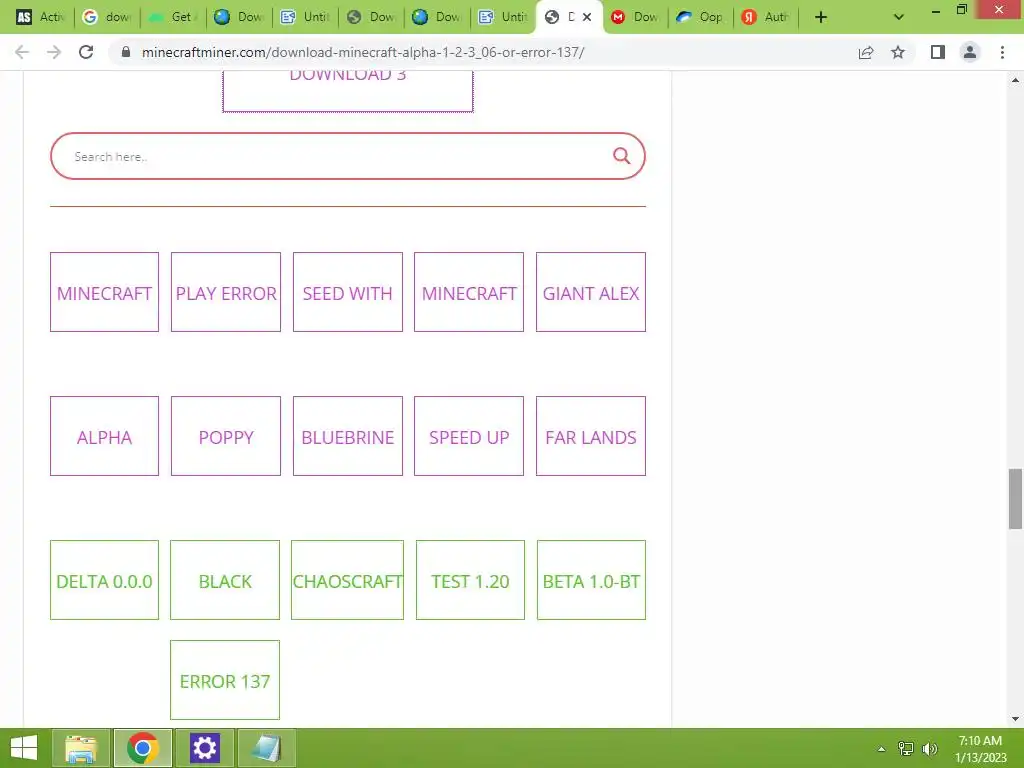Go back with the browser back arrow
1024x768 pixels.
[22, 52]
